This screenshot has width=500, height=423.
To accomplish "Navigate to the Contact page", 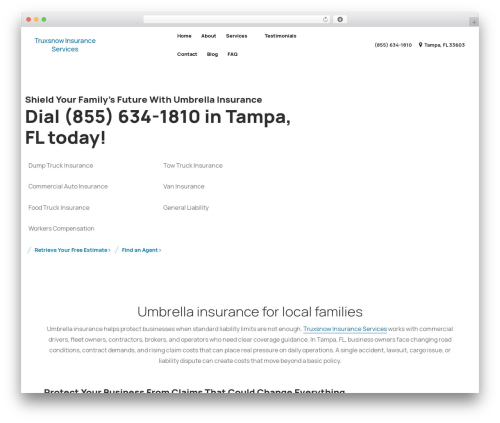I will [187, 54].
